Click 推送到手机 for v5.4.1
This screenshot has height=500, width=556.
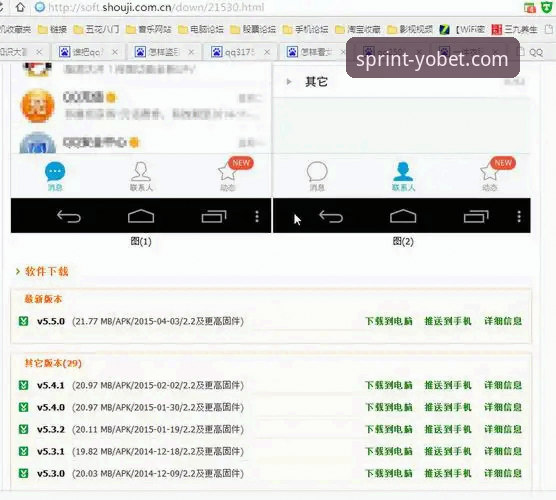point(448,385)
